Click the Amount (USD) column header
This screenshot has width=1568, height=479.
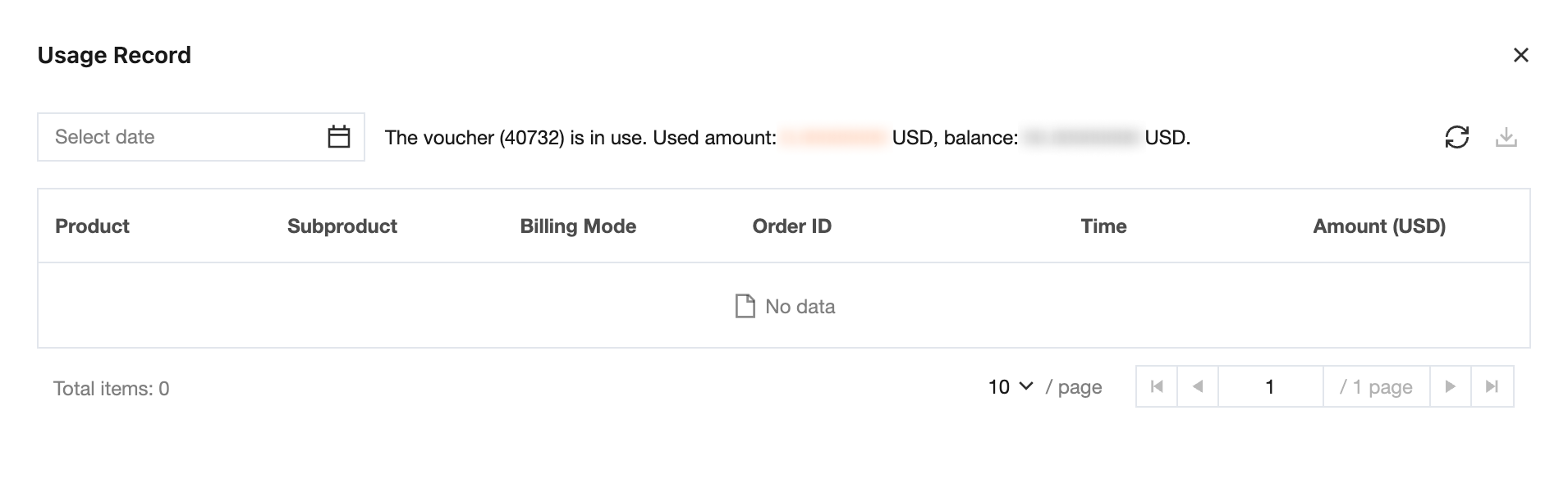1379,226
